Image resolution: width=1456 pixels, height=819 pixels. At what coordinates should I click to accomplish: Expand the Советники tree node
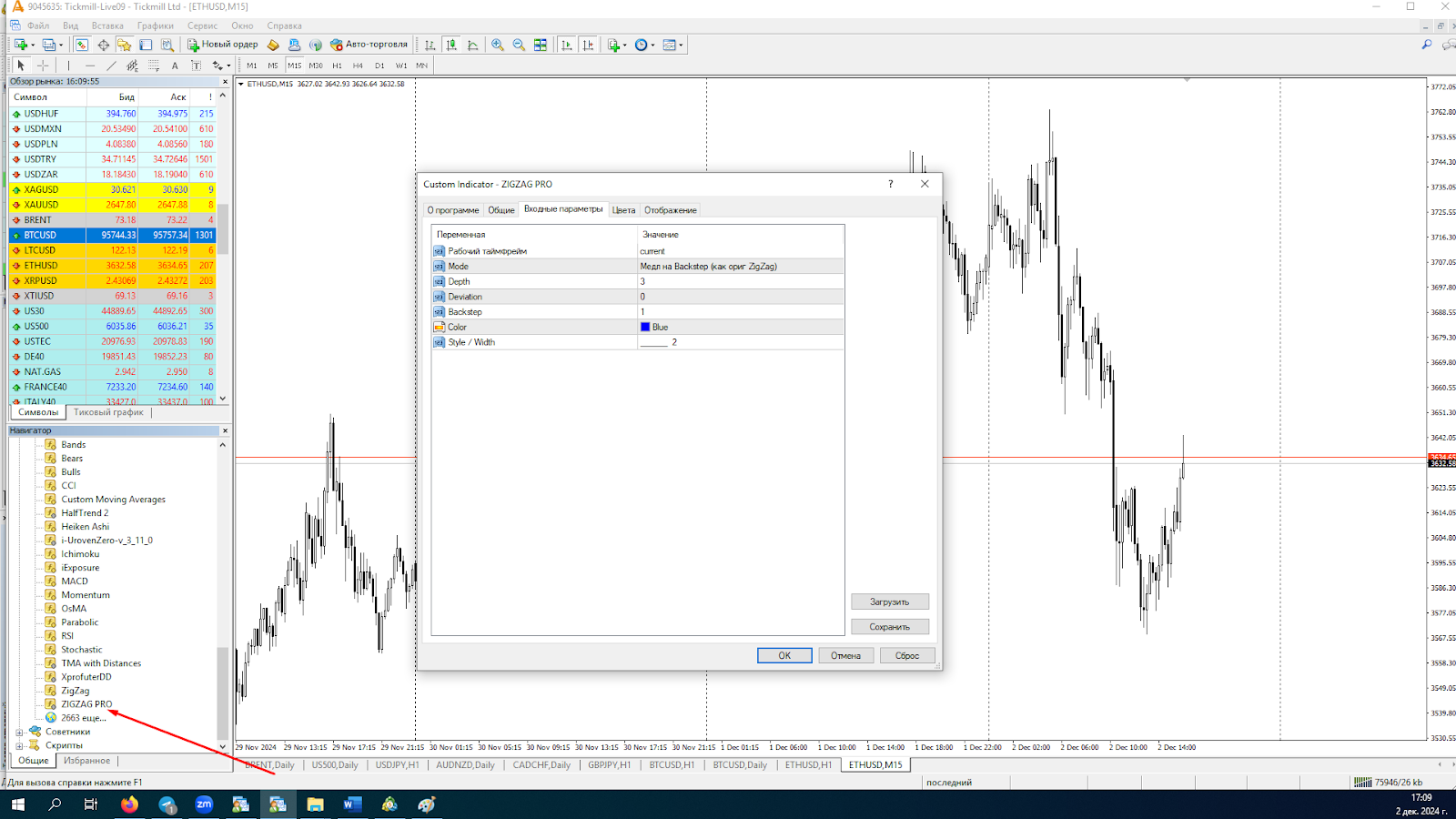click(19, 732)
